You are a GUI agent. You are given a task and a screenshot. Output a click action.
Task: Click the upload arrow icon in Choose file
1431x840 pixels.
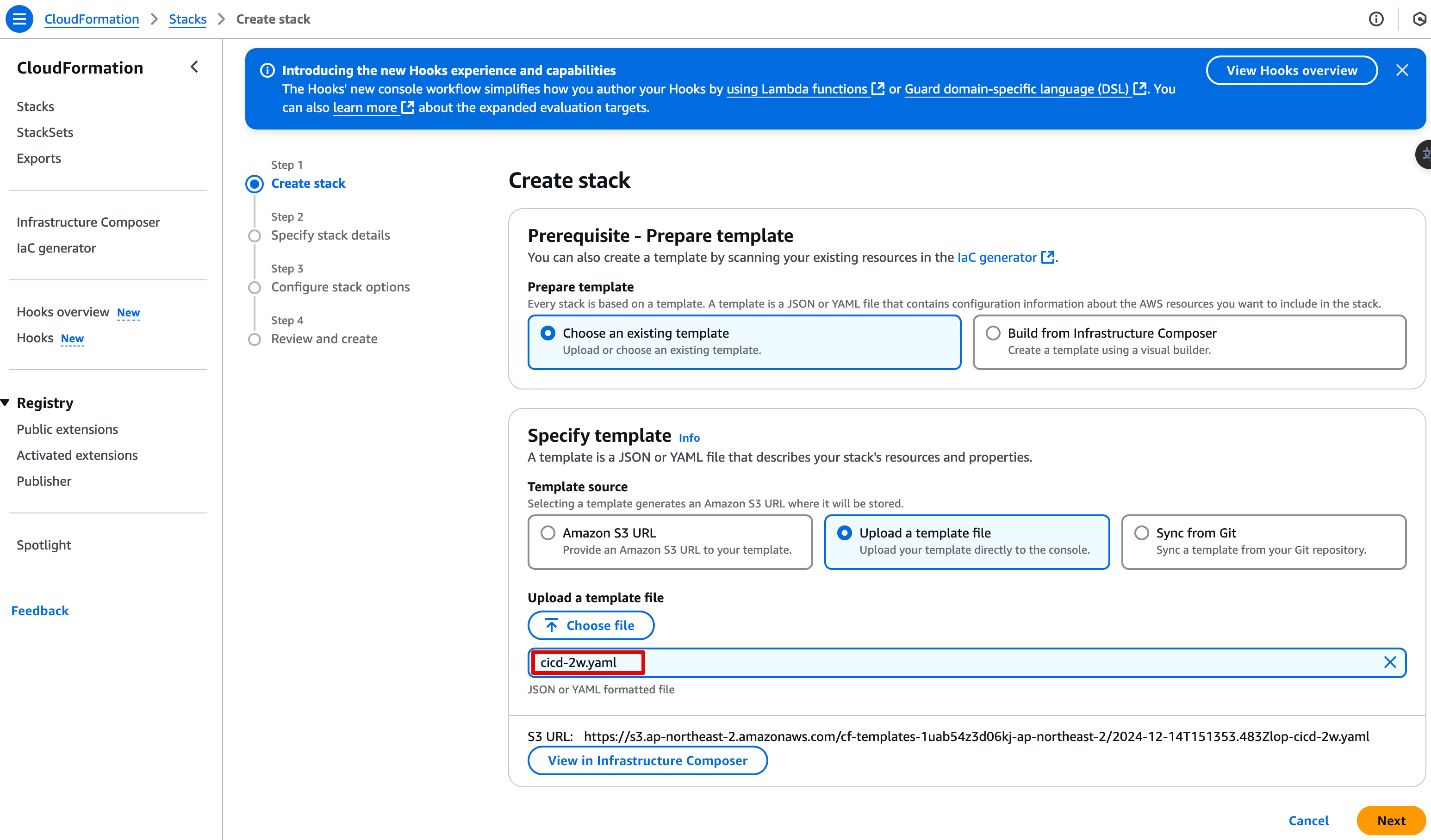click(x=551, y=625)
